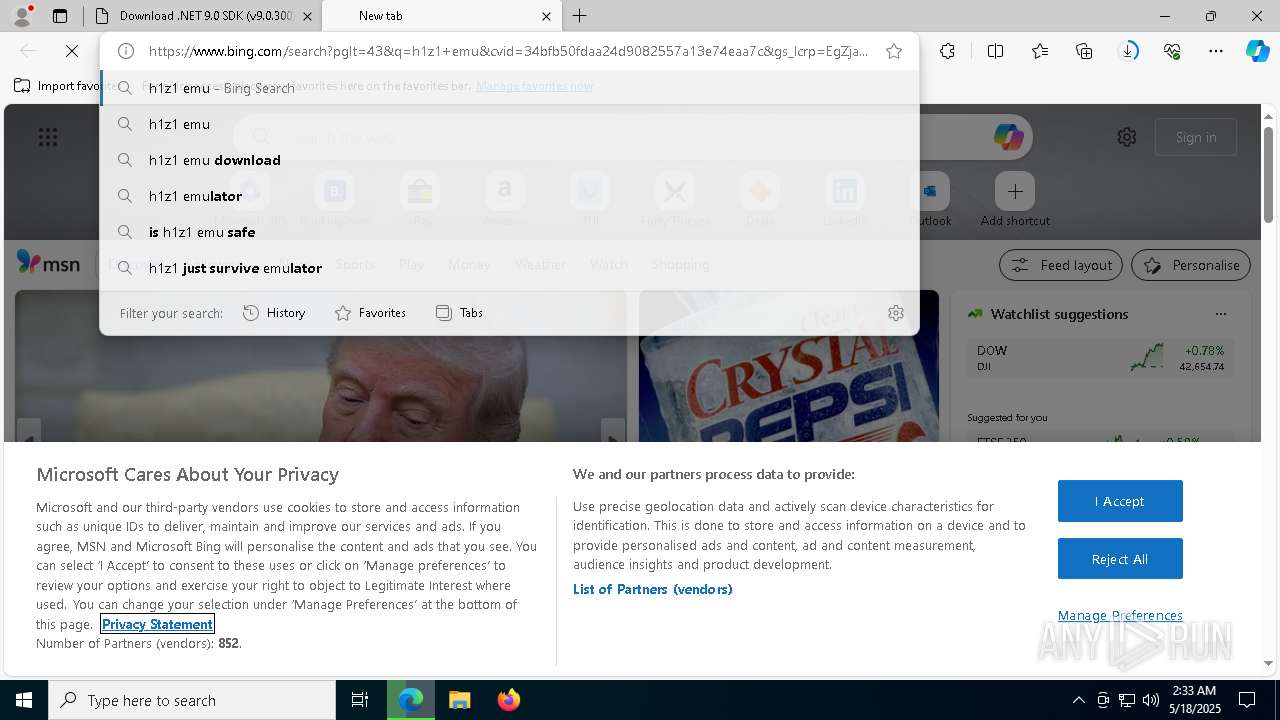Close the Download .NET 9.0 SDK tab
Screen dimensions: 1280x720
point(307,16)
